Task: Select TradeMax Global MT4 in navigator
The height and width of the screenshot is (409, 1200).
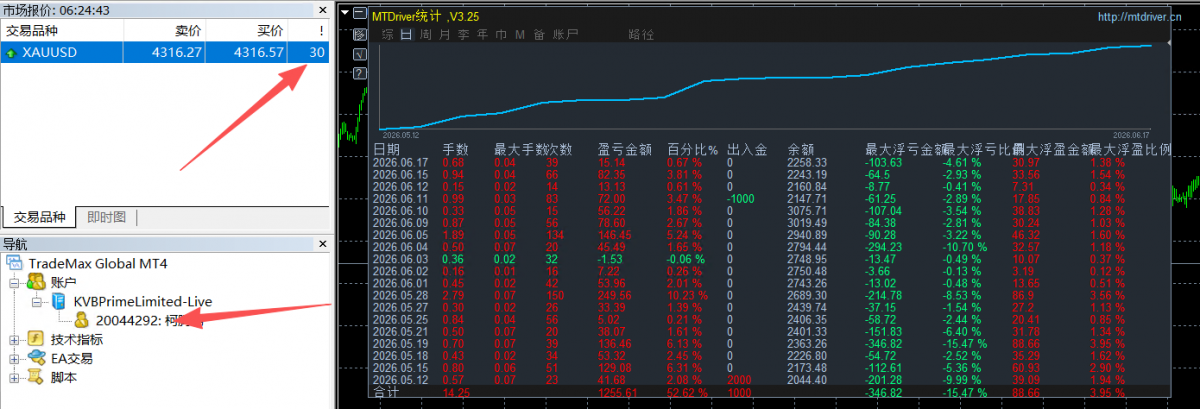Action: click(98, 263)
